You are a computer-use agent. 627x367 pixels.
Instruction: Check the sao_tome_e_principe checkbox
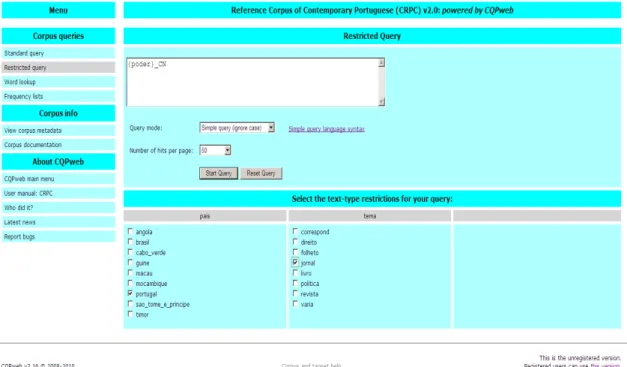[130, 304]
